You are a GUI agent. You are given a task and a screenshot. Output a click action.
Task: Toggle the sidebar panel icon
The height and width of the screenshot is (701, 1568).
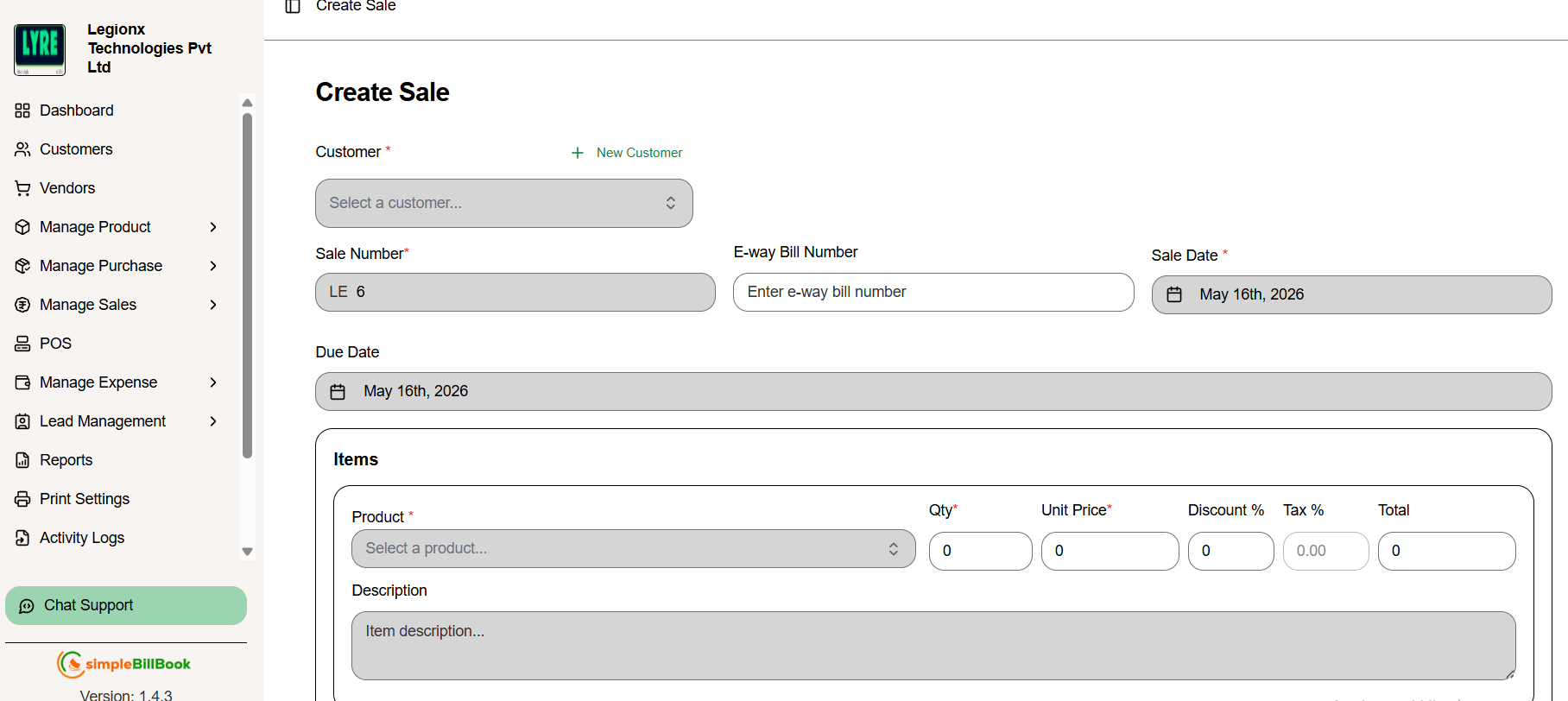(293, 6)
